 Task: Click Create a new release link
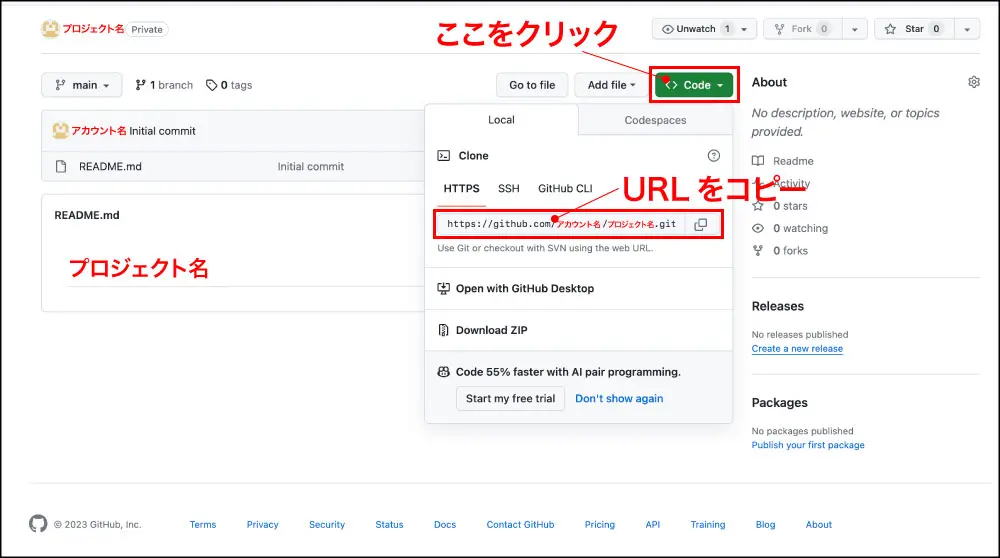[x=797, y=349]
